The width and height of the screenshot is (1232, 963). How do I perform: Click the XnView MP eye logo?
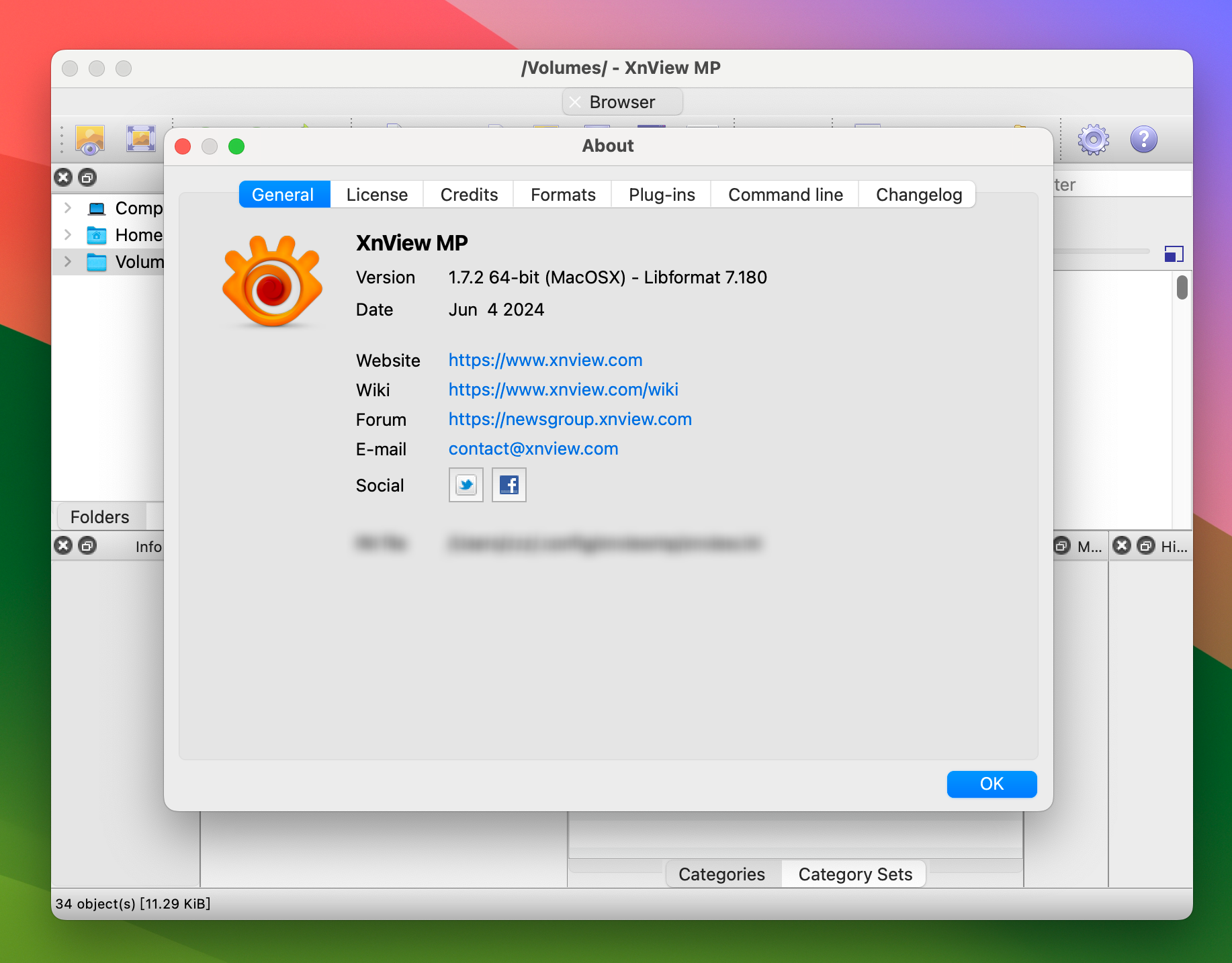[272, 281]
